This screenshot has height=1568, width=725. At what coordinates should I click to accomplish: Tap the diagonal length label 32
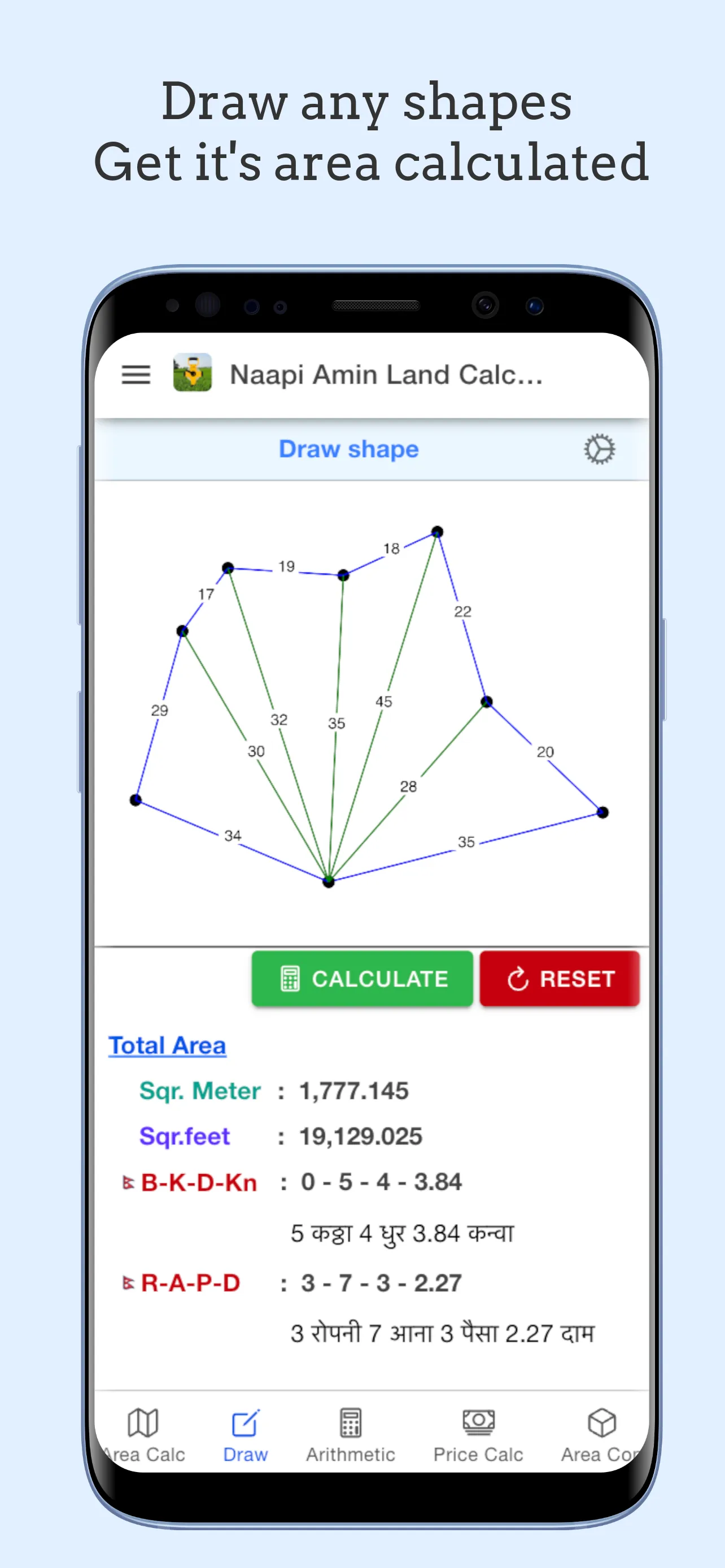coord(279,720)
